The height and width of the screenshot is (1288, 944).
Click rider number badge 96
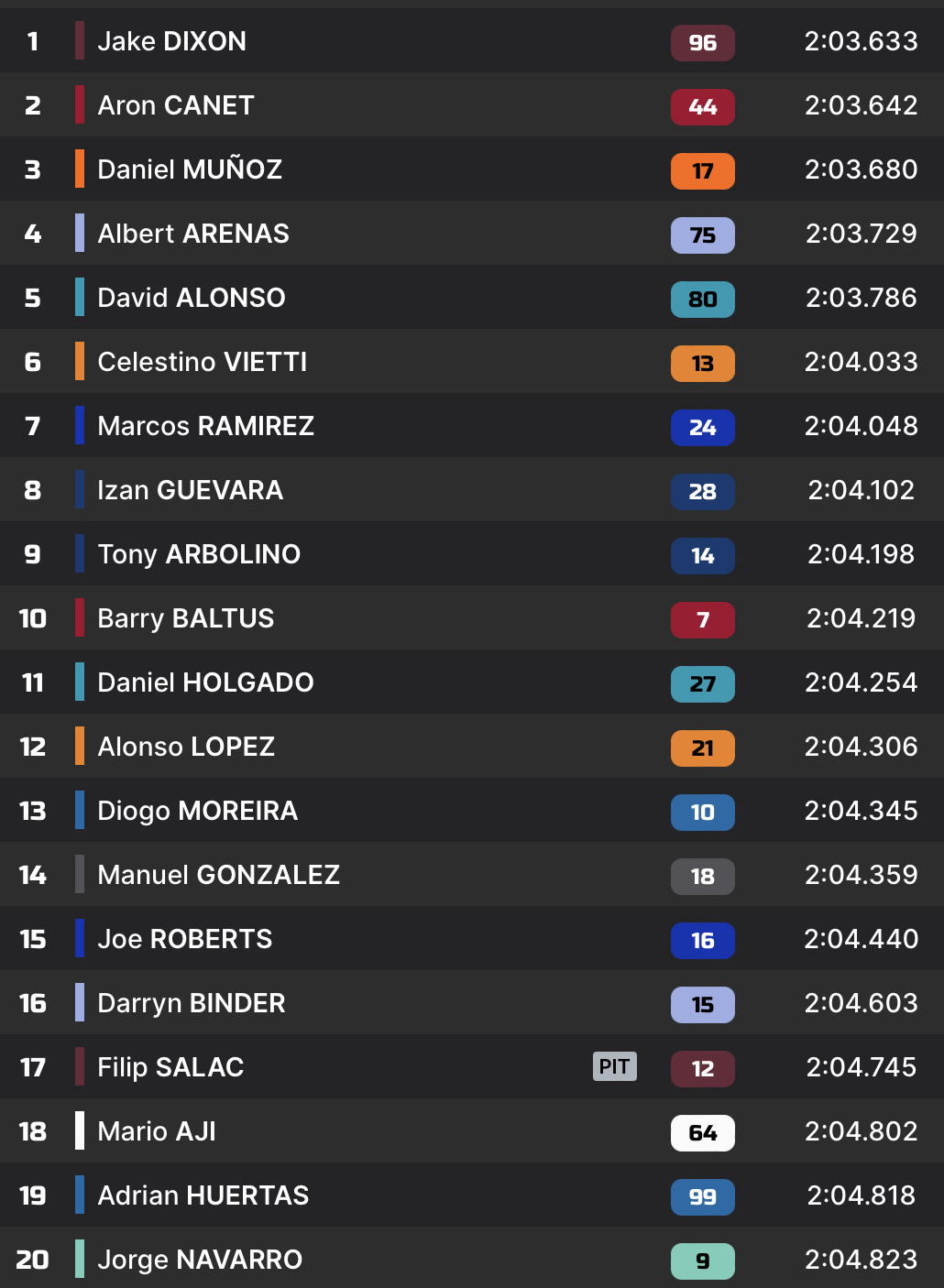(x=702, y=43)
